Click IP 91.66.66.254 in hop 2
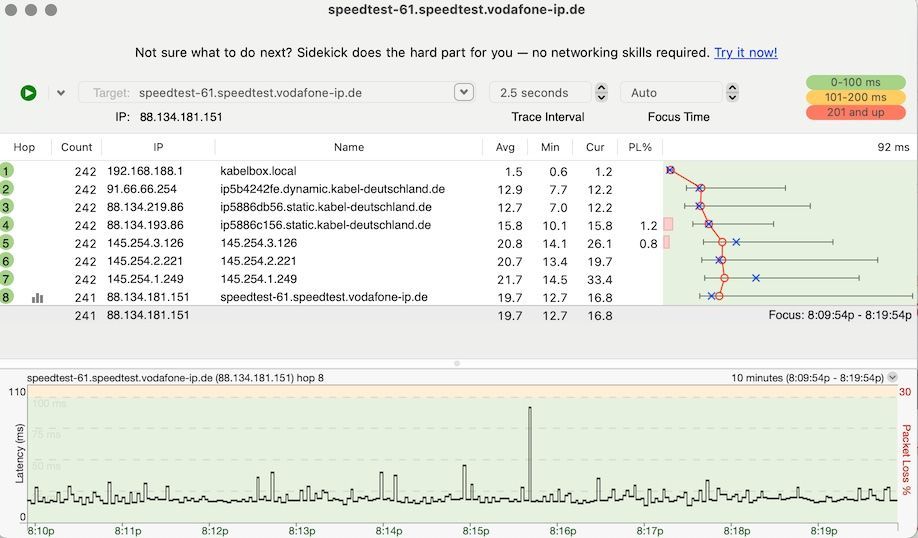The width and height of the screenshot is (918, 538). pos(142,189)
